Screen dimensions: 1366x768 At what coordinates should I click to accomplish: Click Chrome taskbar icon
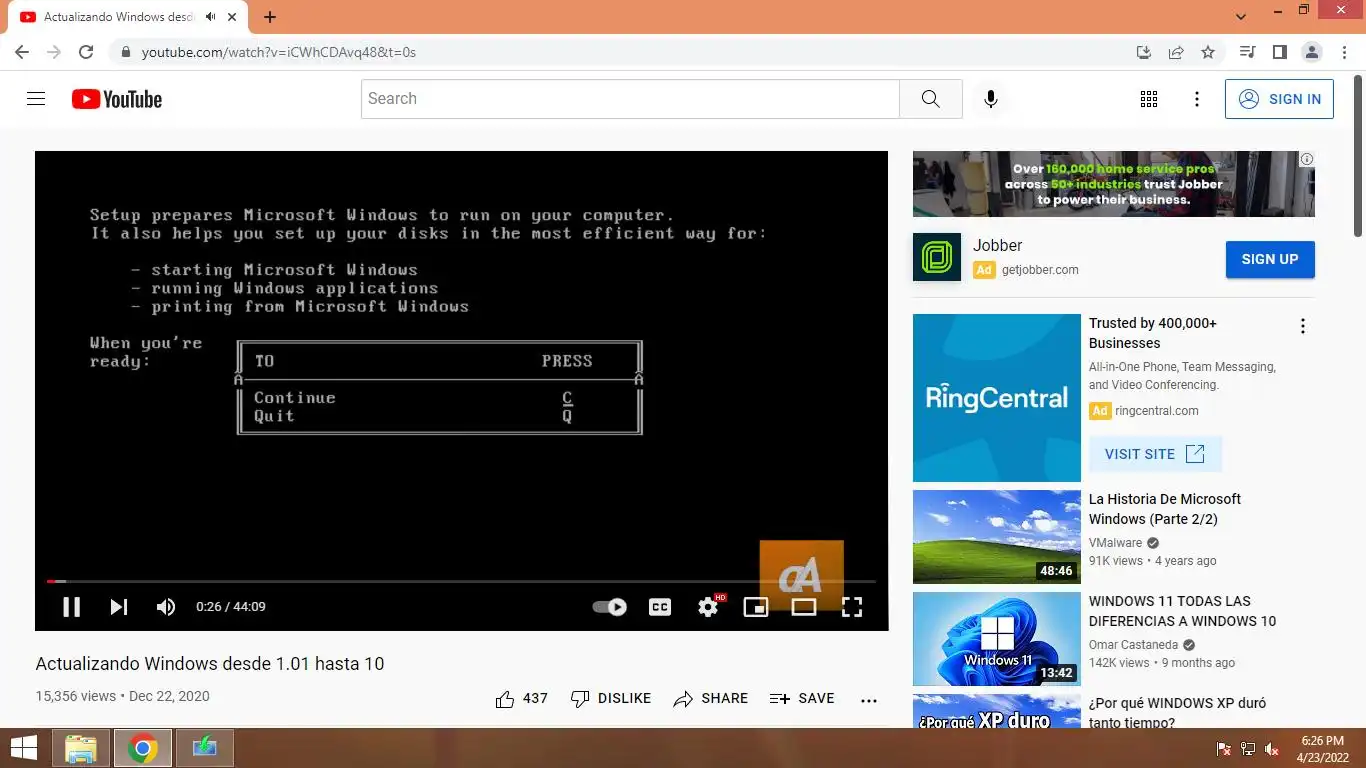point(143,748)
